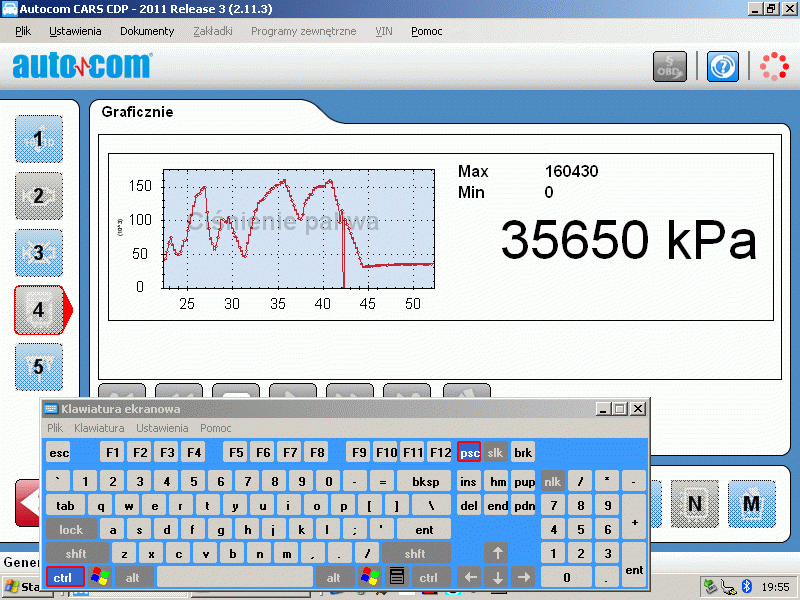800x600 pixels.
Task: Toggle the right alt key
Action: (334, 577)
